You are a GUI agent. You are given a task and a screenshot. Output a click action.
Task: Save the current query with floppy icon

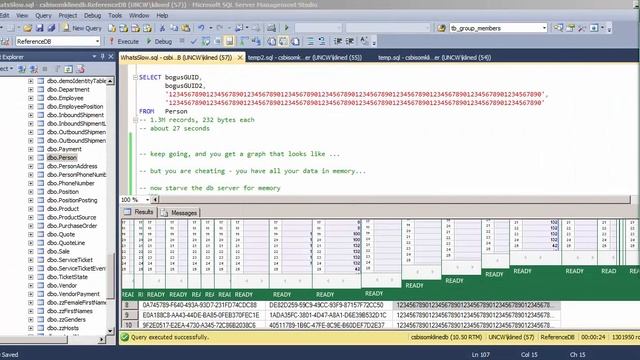point(40,28)
